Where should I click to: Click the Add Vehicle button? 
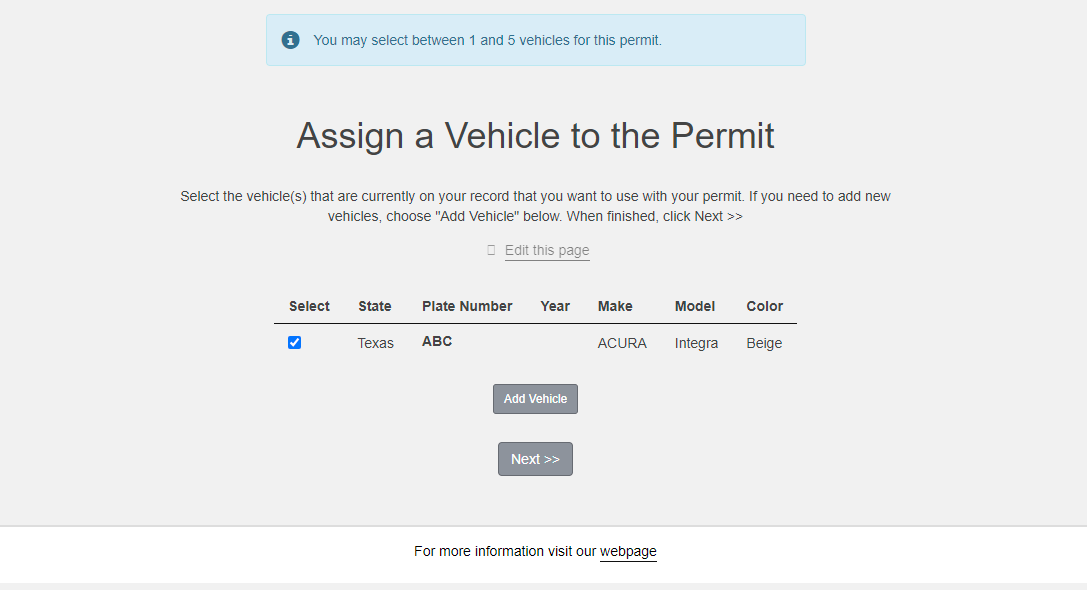pos(535,399)
